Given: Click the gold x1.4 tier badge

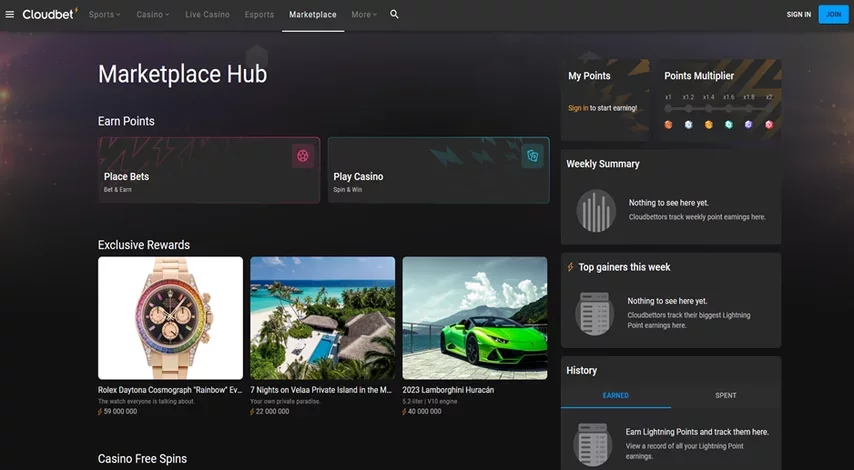Looking at the screenshot, I should tap(709, 125).
